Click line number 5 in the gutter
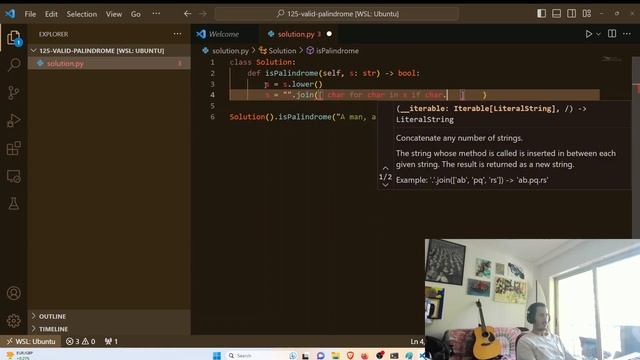The height and width of the screenshot is (360, 640). click(212, 106)
